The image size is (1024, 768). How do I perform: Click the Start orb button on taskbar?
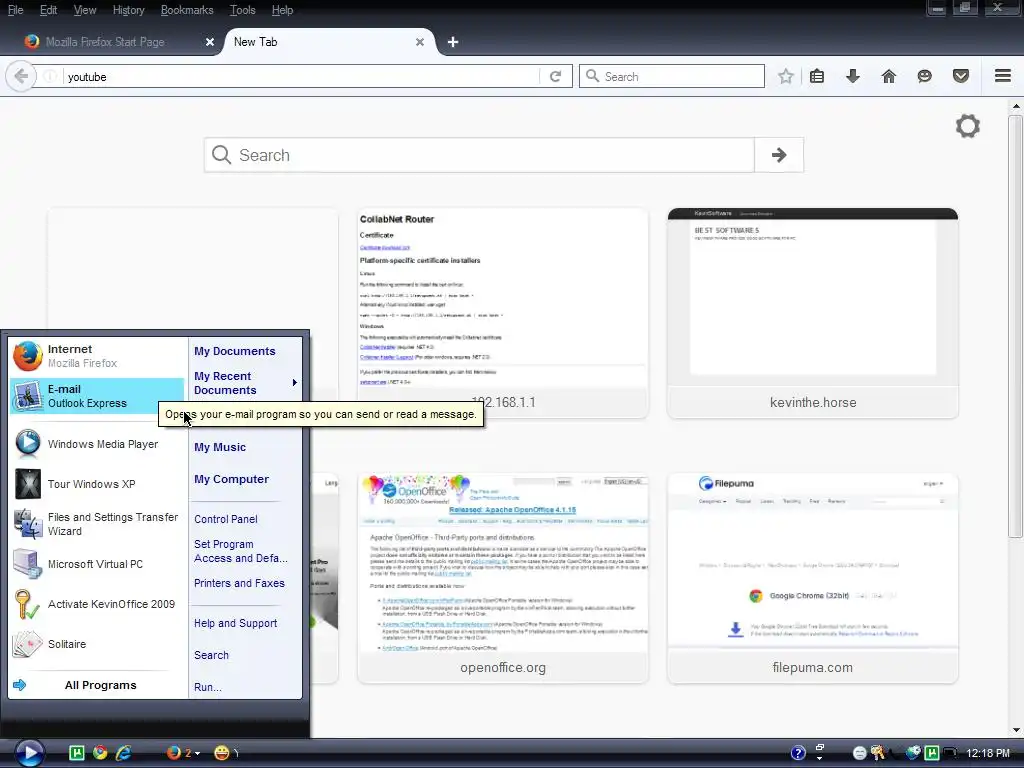click(x=29, y=752)
